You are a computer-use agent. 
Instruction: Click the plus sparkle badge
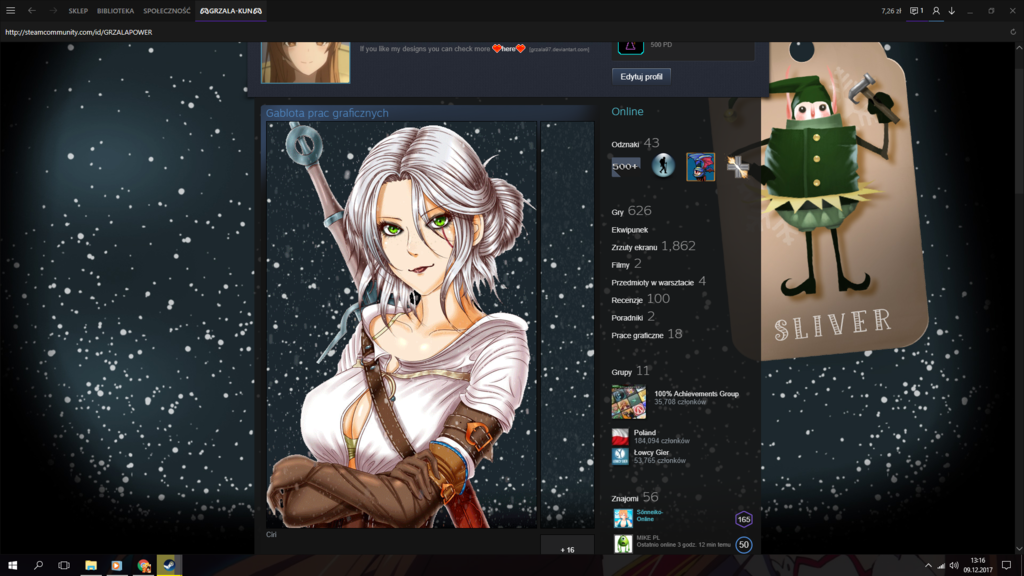pos(737,167)
